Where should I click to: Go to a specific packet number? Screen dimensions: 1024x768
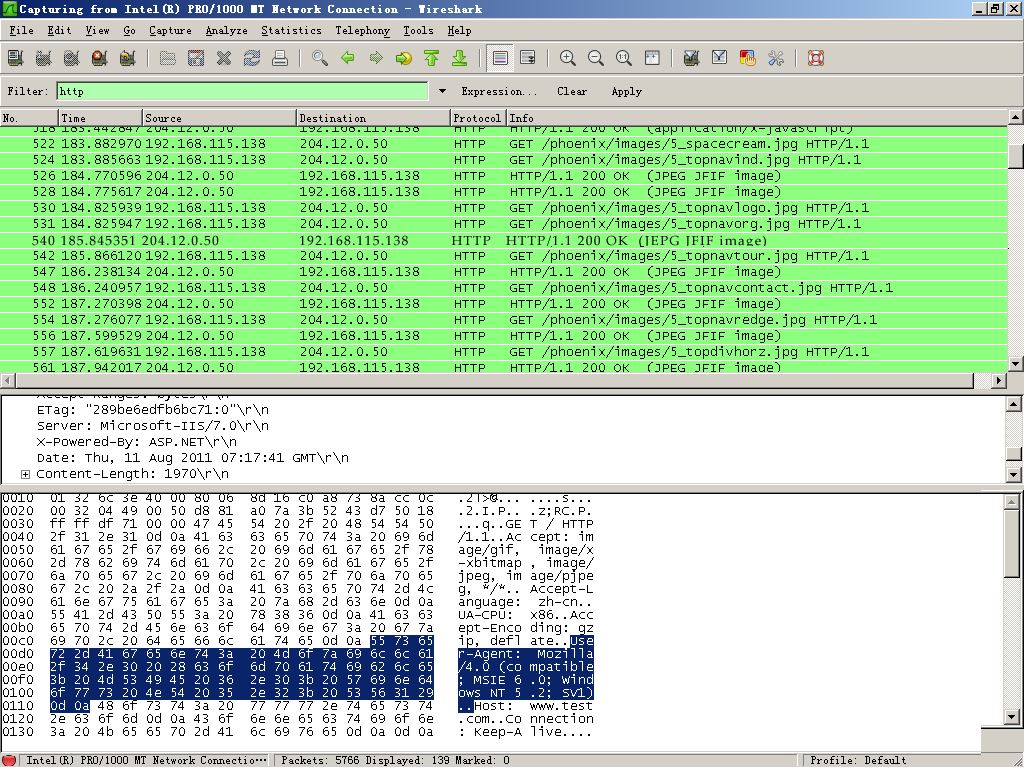tap(404, 58)
